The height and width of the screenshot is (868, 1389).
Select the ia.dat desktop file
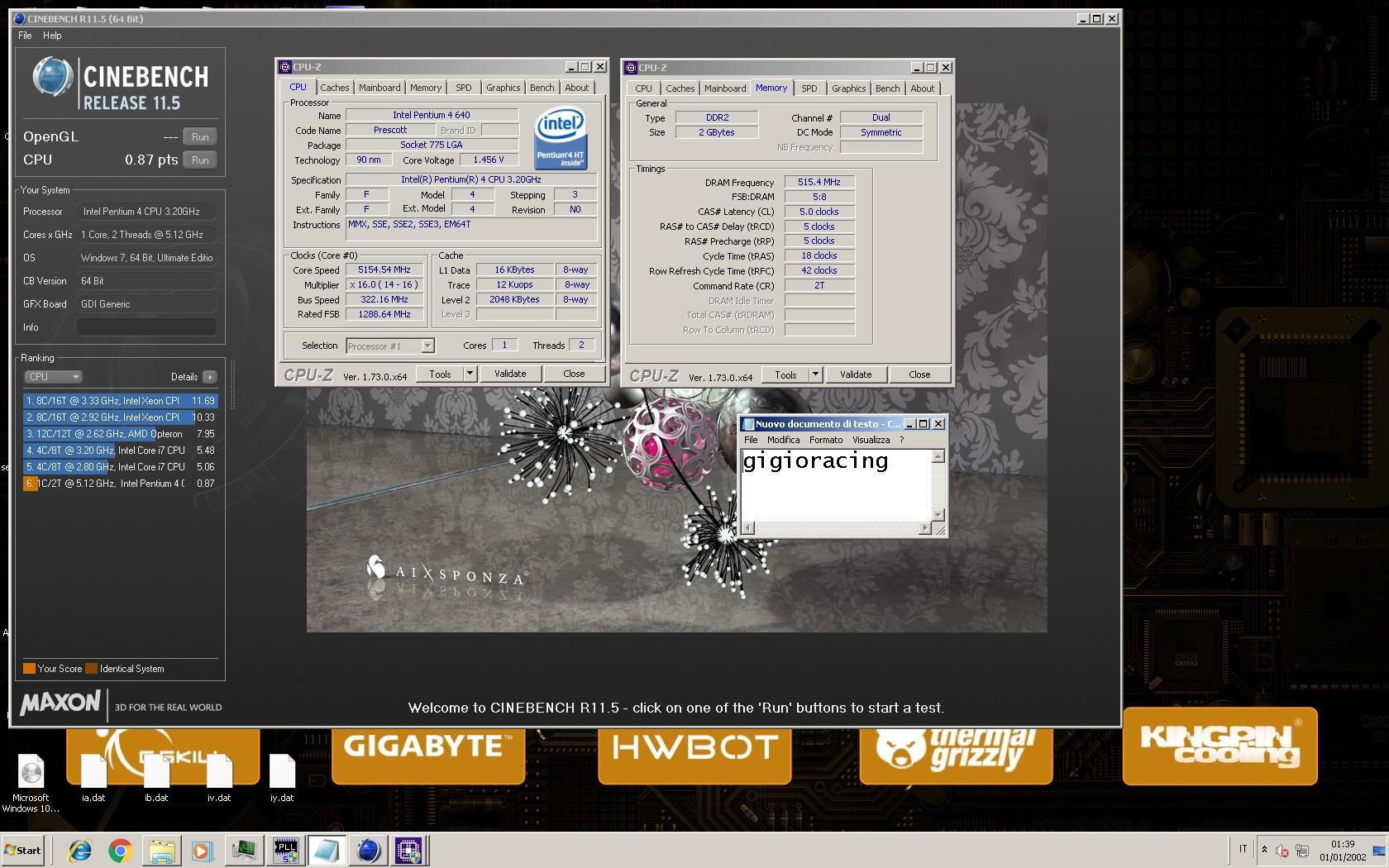coord(93,779)
